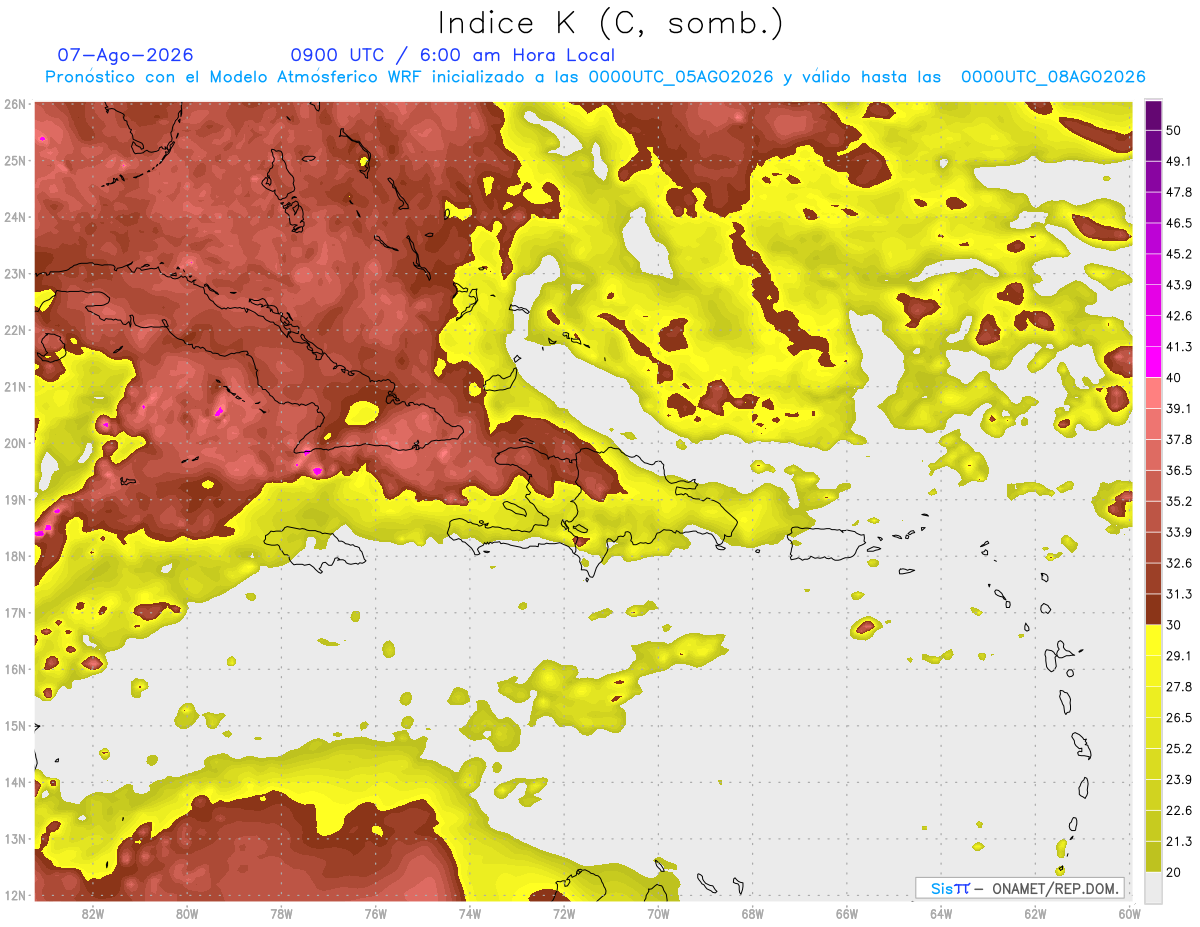The height and width of the screenshot is (927, 1200).
Task: Click the longitude label "76W"
Action: pyautogui.click(x=375, y=913)
